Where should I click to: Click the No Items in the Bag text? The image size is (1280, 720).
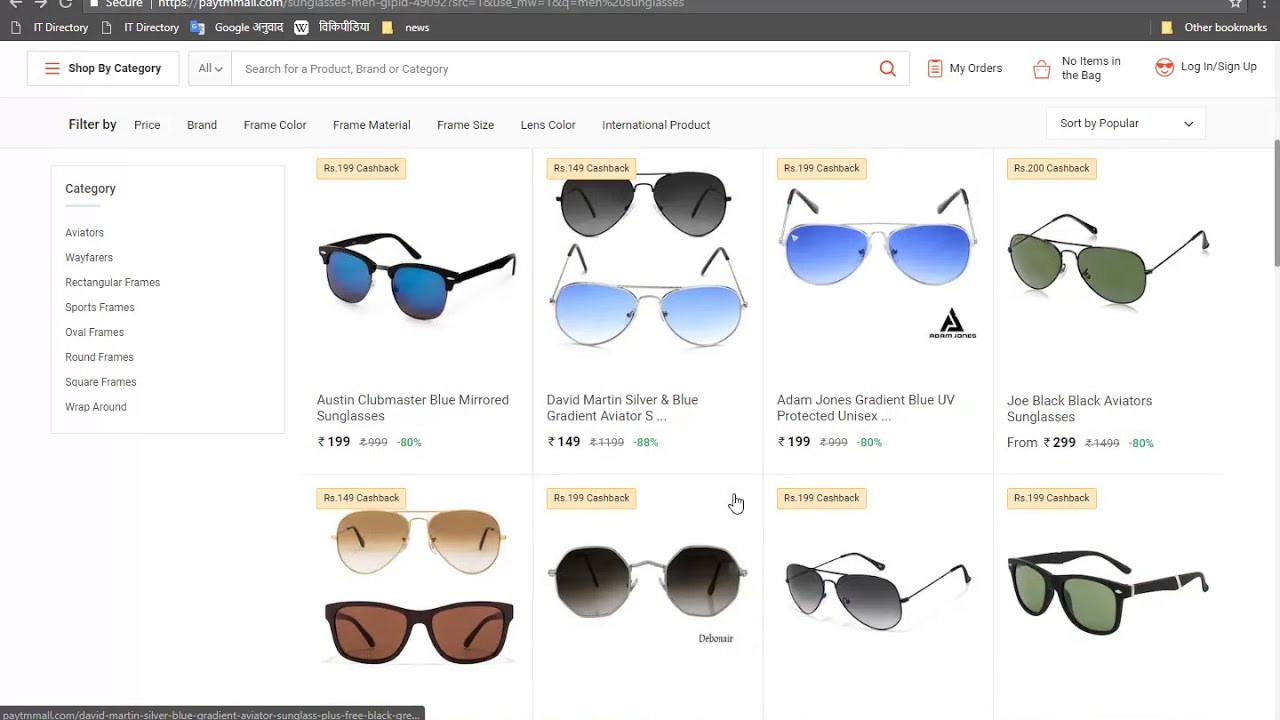tap(1091, 68)
